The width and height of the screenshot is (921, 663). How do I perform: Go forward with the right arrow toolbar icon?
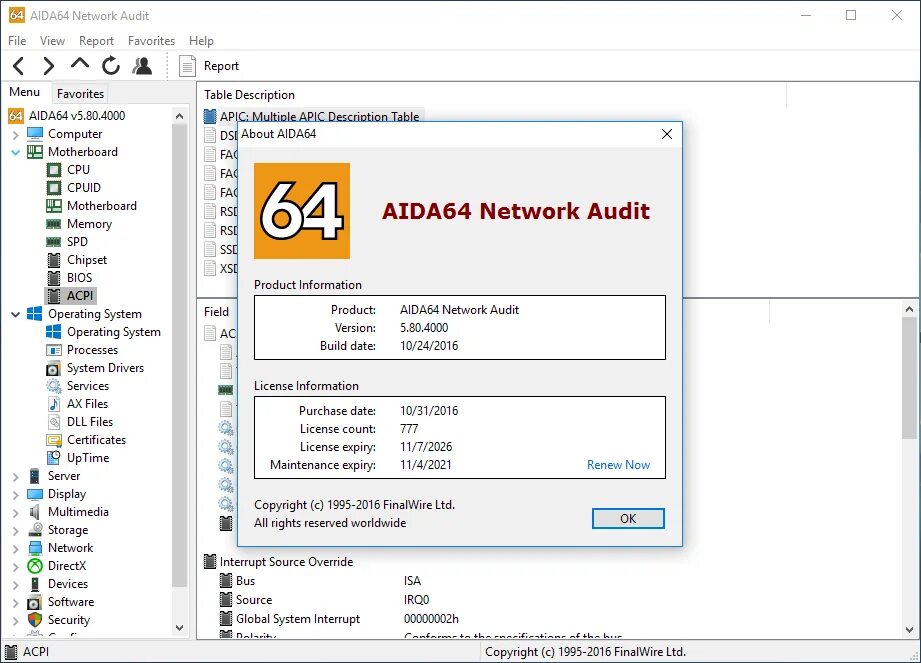pos(49,66)
